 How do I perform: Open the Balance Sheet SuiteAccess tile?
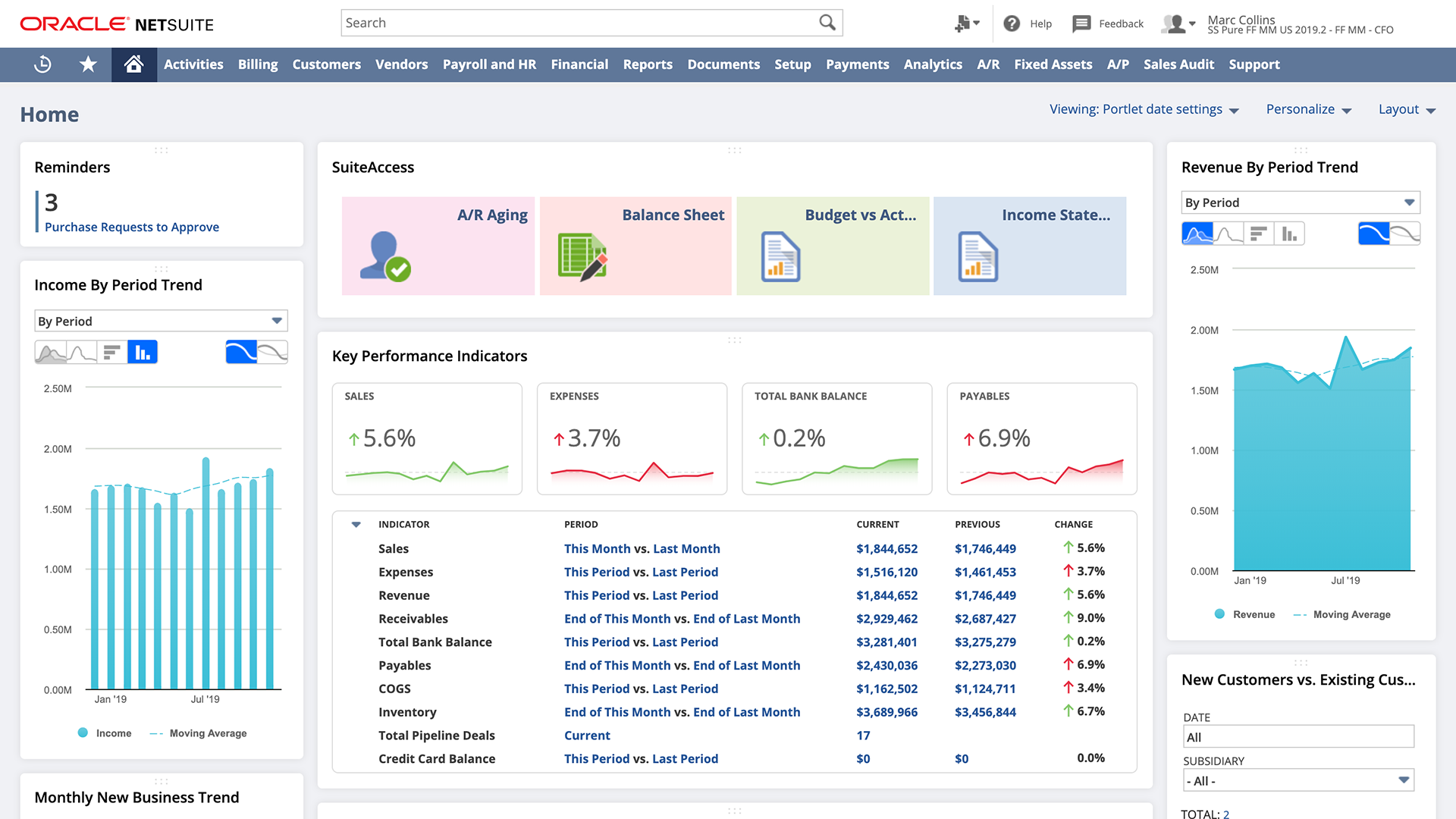click(635, 245)
